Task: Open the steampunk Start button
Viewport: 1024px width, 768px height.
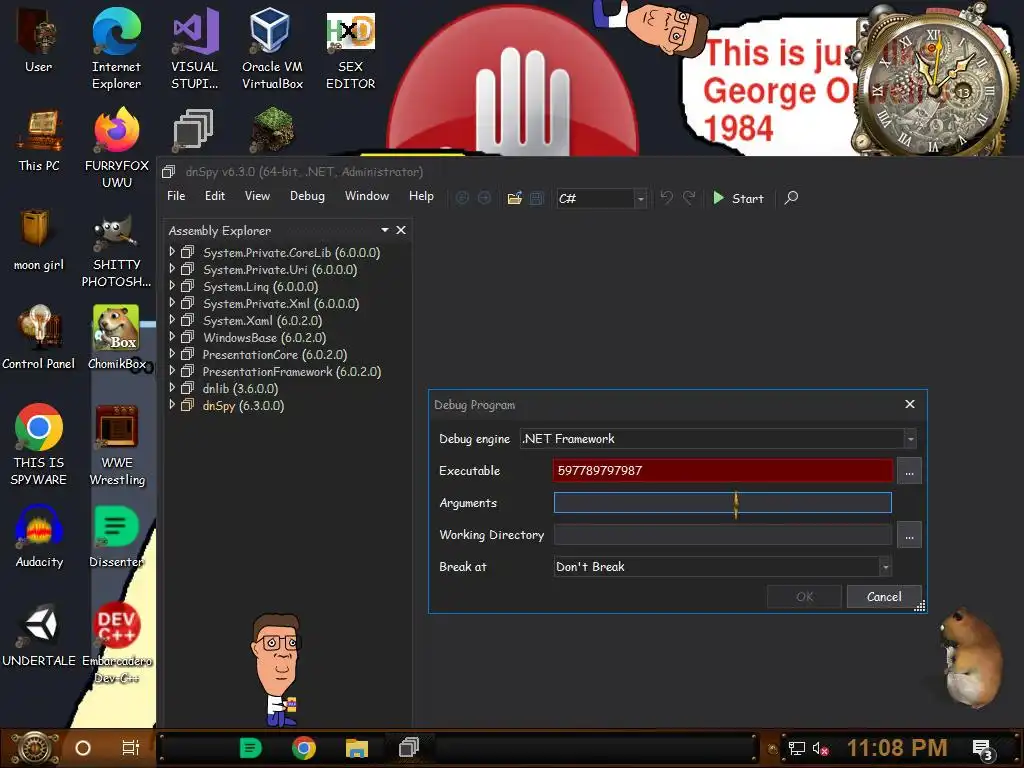Action: pyautogui.click(x=35, y=748)
